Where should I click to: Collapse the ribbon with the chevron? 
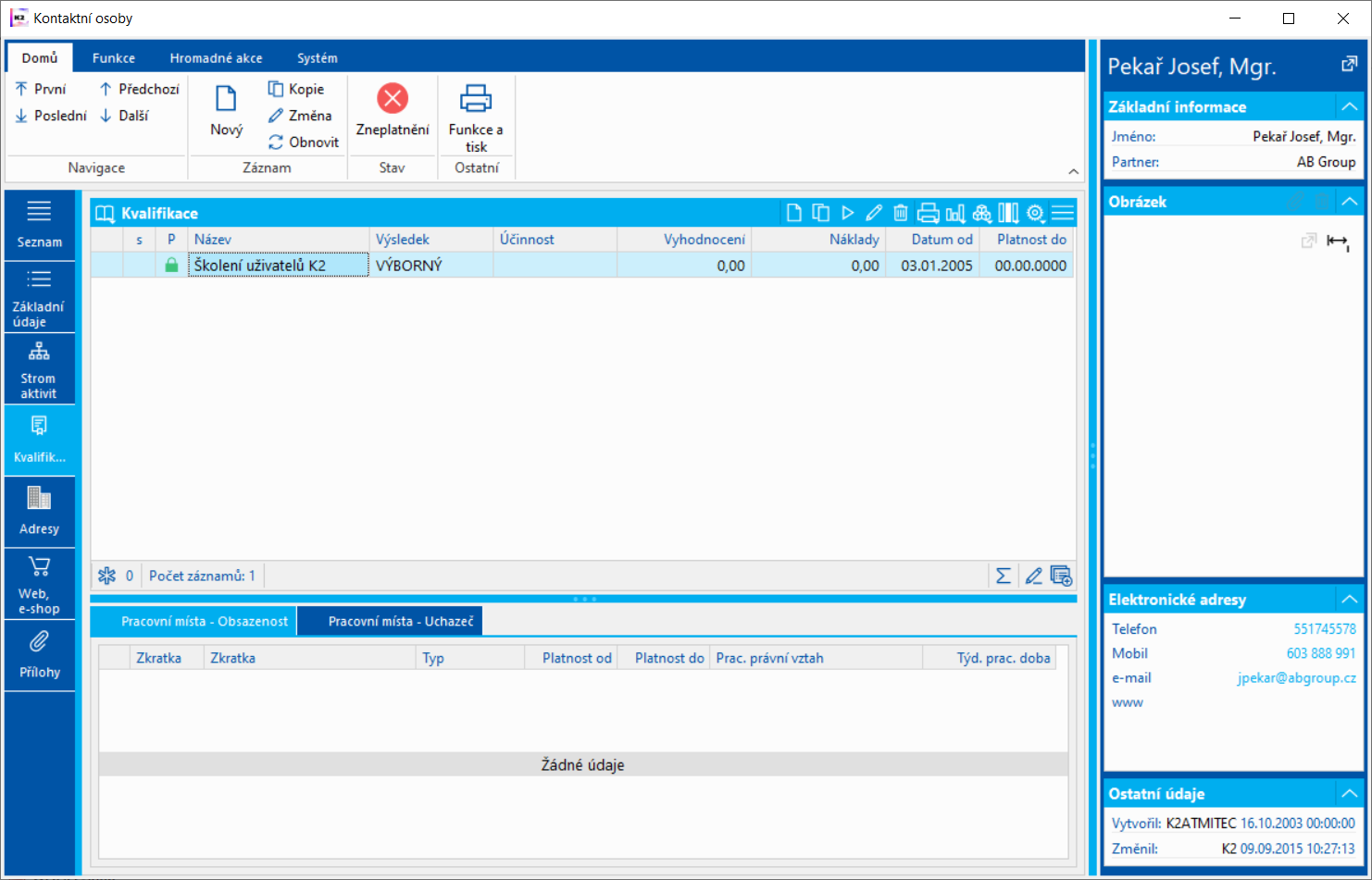tap(1073, 171)
